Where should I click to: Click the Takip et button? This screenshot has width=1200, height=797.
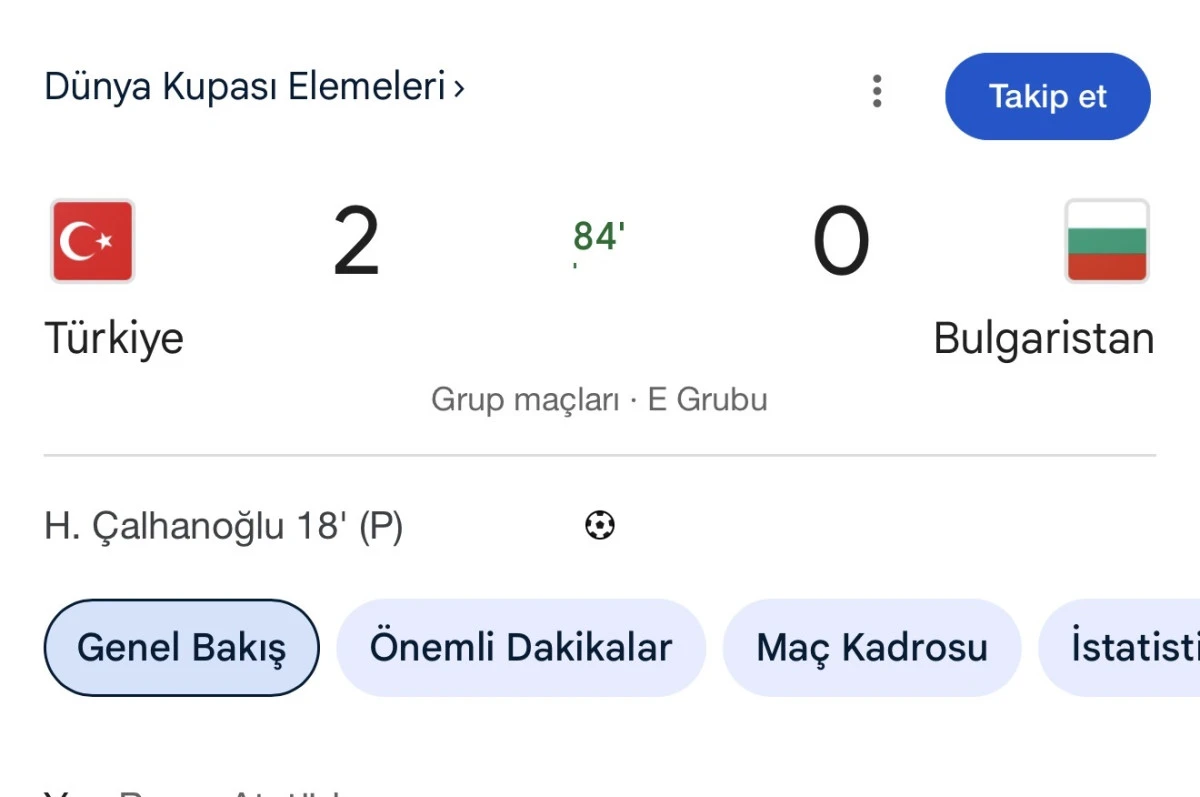(1048, 96)
